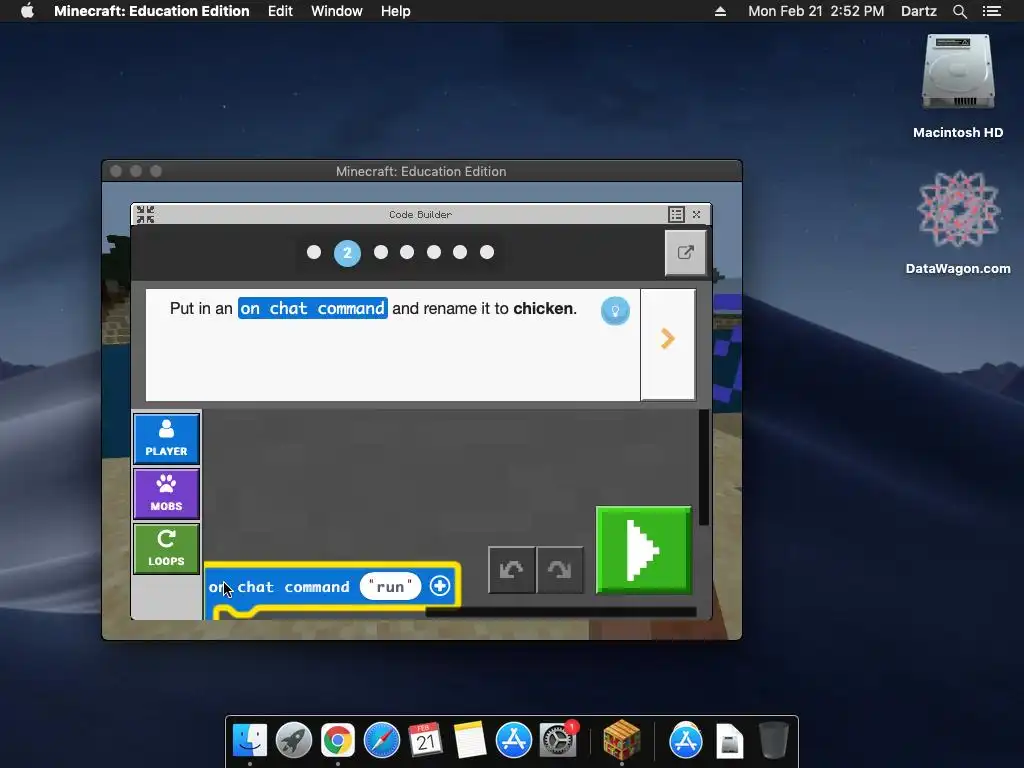Viewport: 1024px width, 768px height.
Task: Click the workspace vertical scrollbar
Action: (703, 467)
